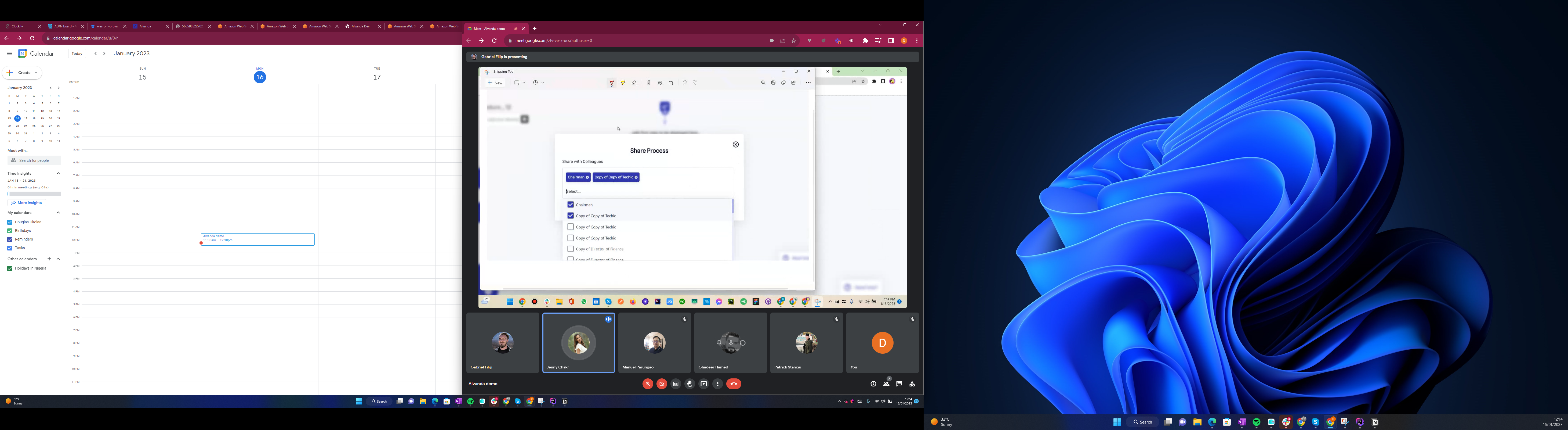1568x430 pixels.
Task: Open chat with everyone in Meet
Action: click(899, 384)
